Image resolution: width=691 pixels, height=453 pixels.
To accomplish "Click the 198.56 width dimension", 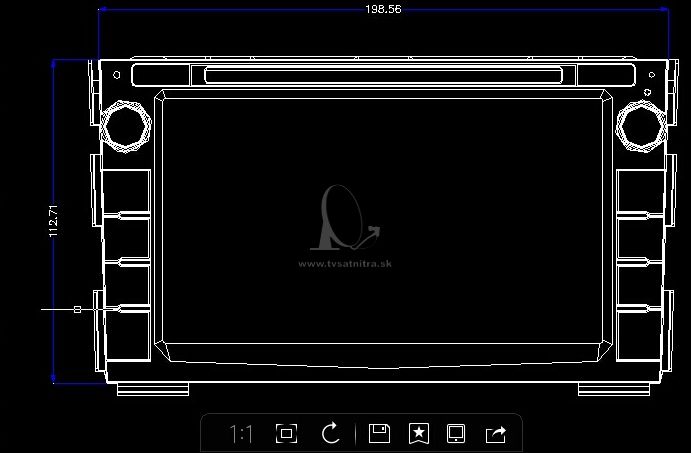I will 383,9.
